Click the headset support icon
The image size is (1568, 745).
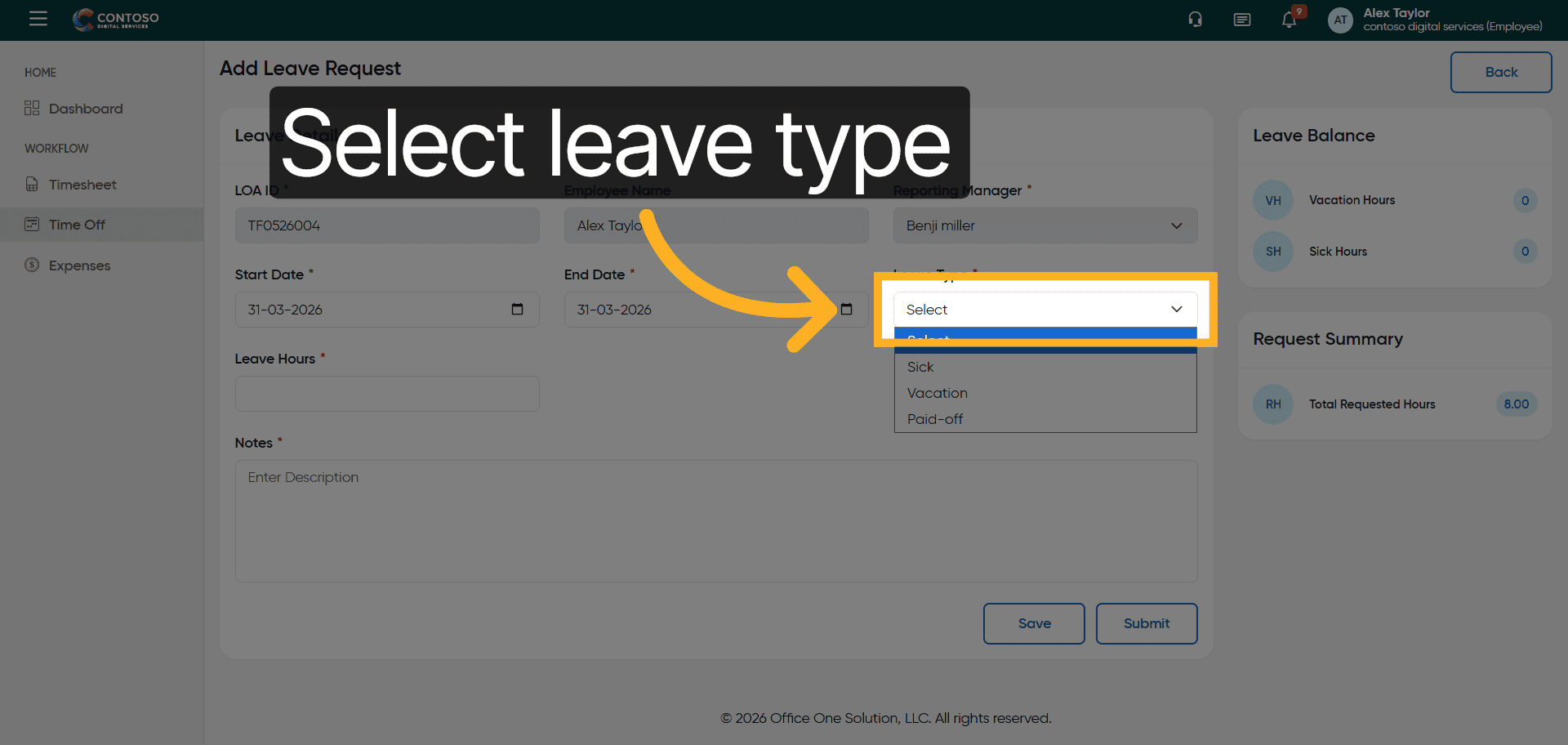pos(1195,20)
